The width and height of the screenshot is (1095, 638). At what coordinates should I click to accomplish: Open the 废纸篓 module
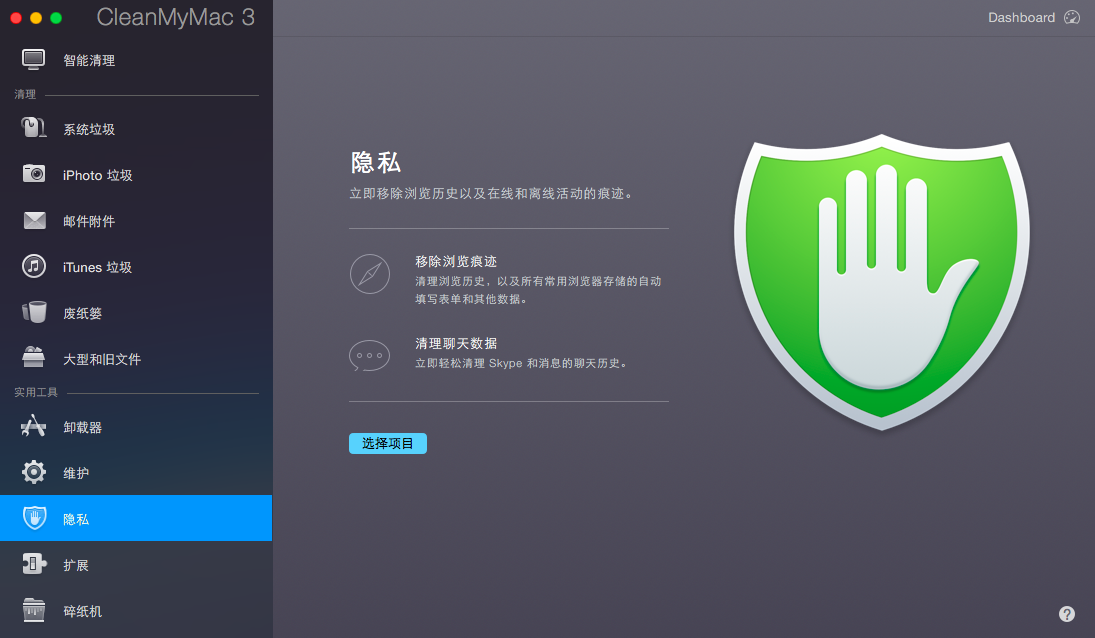tap(136, 313)
